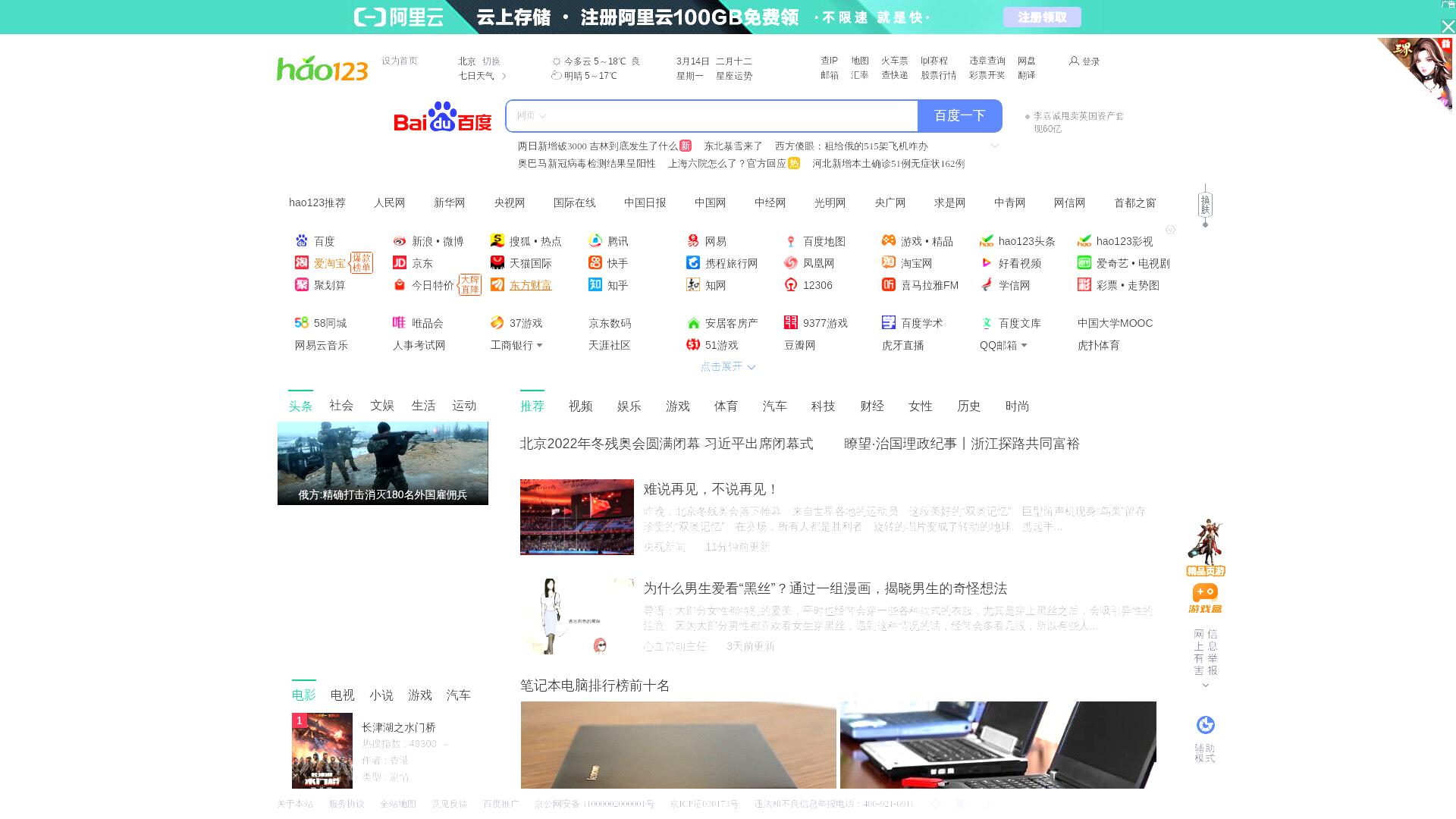Open the 网页 search type dropdown
Image resolution: width=1456 pixels, height=819 pixels.
click(x=532, y=116)
